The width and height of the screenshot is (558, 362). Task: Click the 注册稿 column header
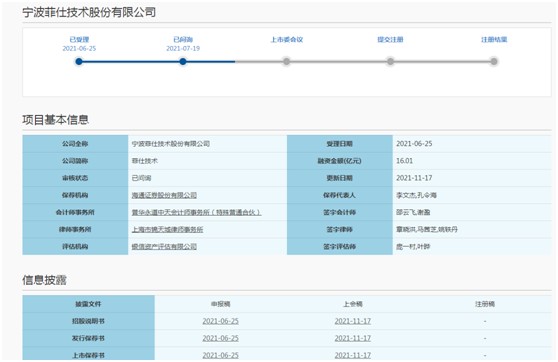click(x=485, y=304)
